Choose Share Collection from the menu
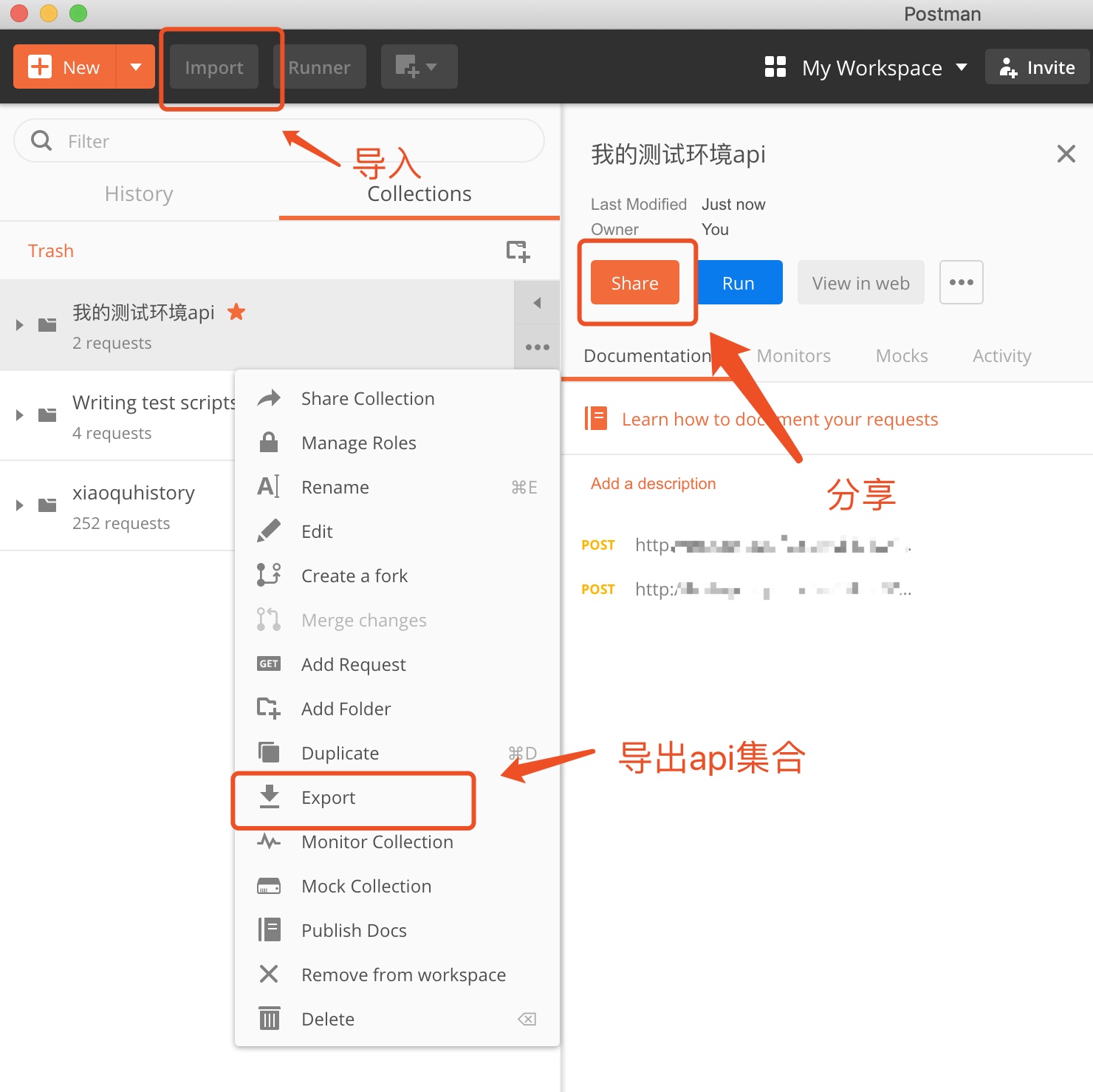 click(x=397, y=399)
